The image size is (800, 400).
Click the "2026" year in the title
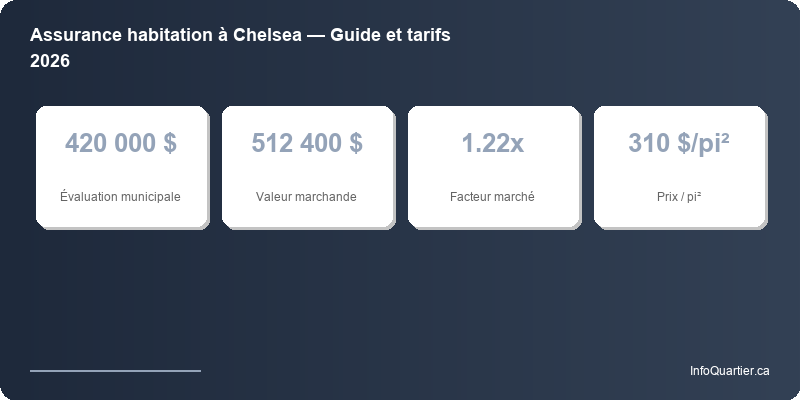pos(50,61)
